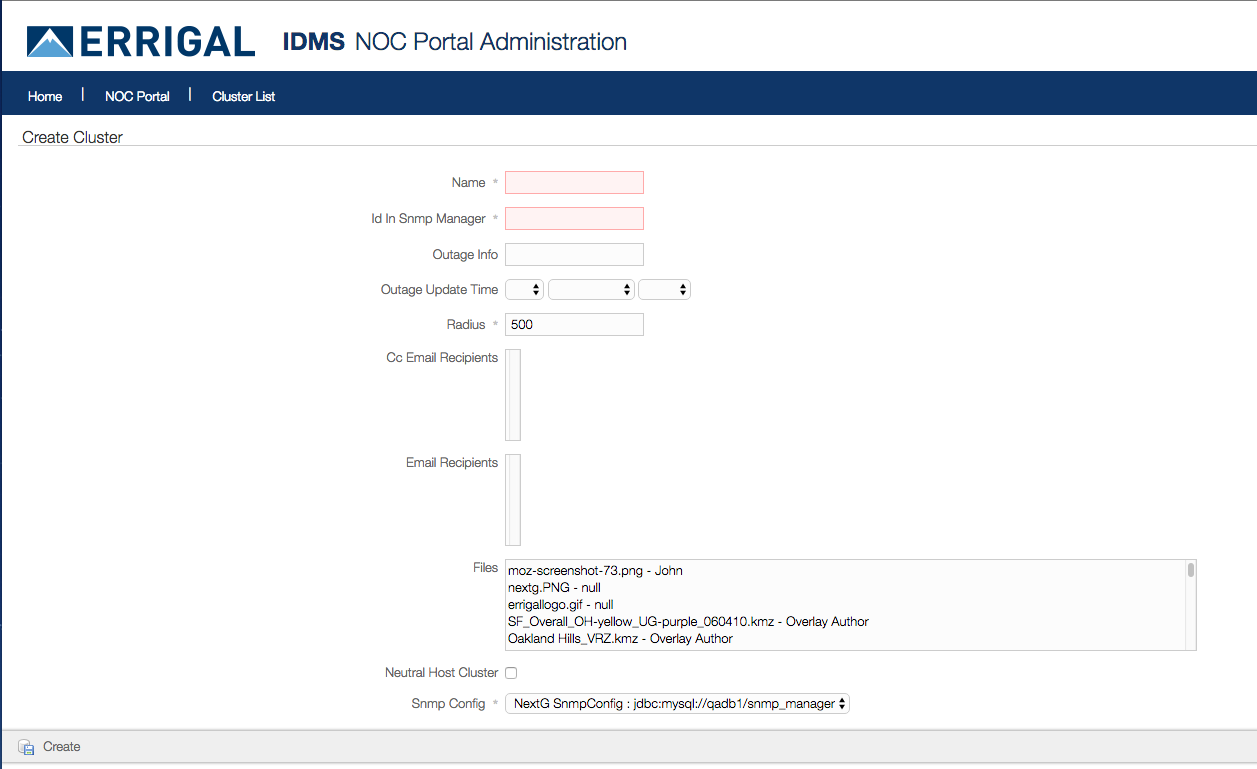
Task: Click the Email Recipients list box
Action: tap(513, 499)
